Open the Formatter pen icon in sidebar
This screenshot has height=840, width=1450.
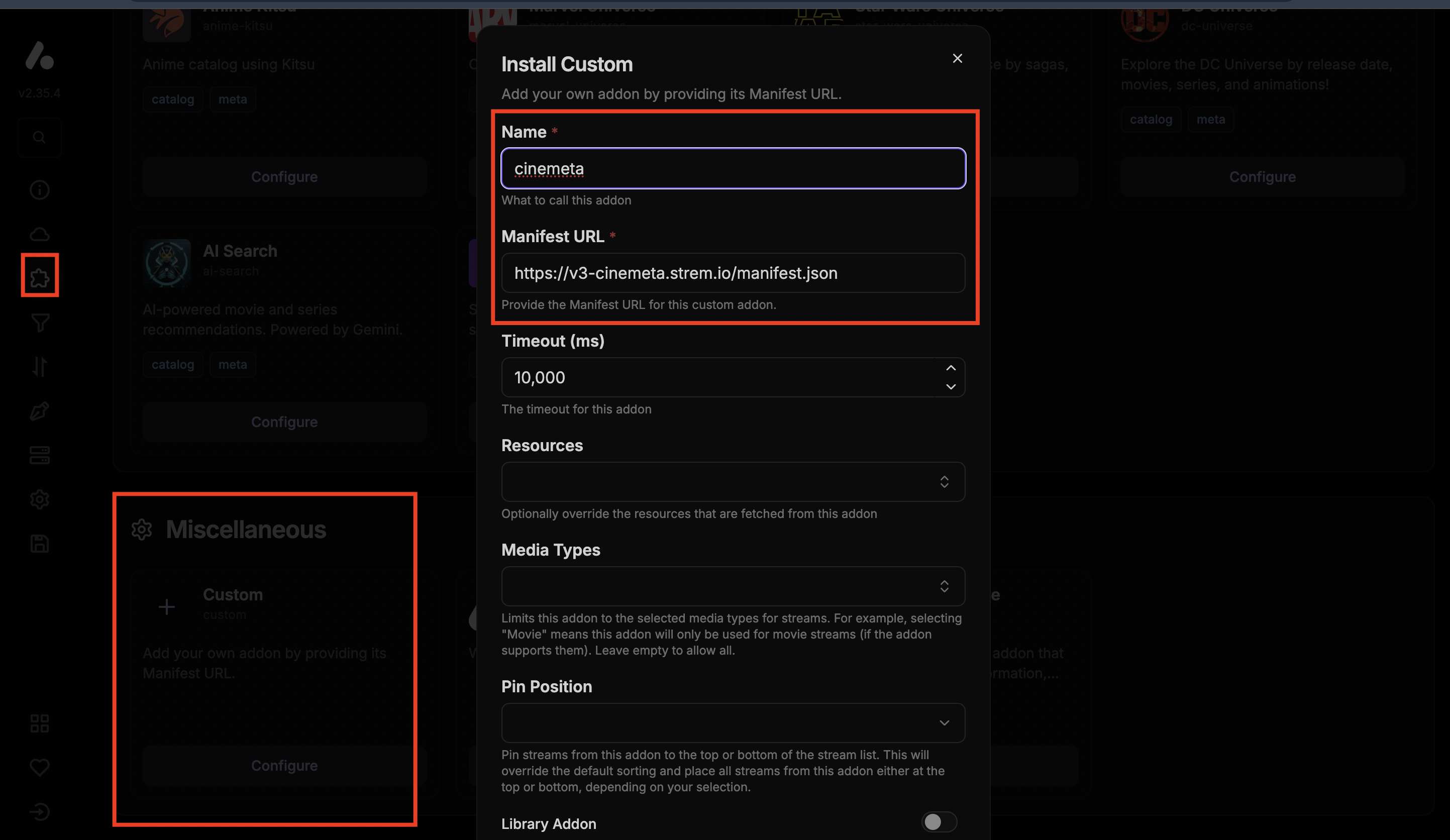pos(39,411)
